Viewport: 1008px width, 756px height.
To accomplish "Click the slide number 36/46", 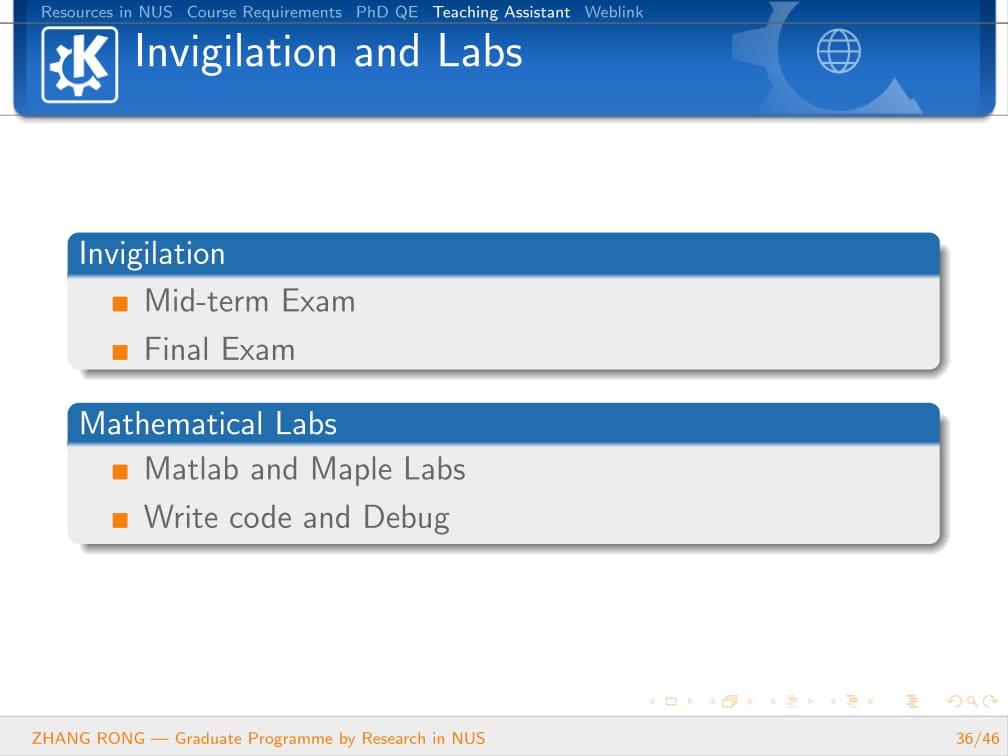I will coord(977,738).
